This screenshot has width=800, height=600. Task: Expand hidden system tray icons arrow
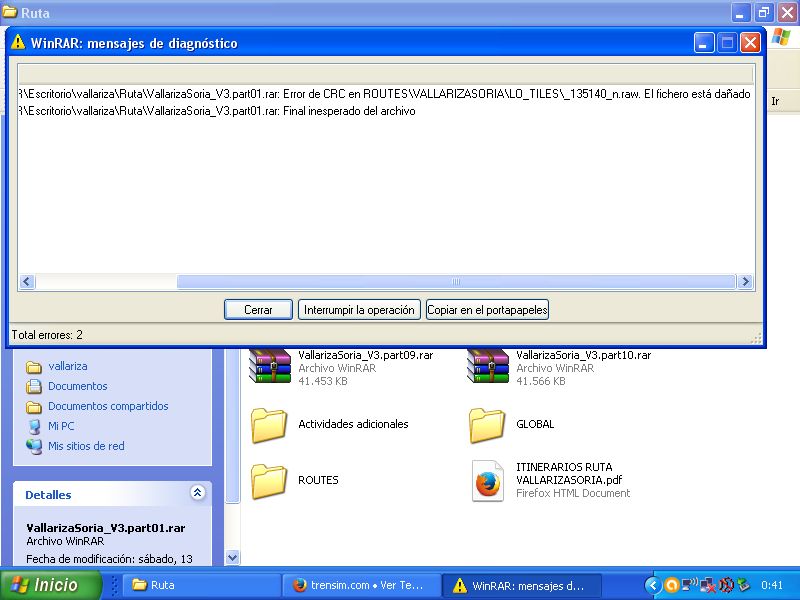click(x=653, y=585)
